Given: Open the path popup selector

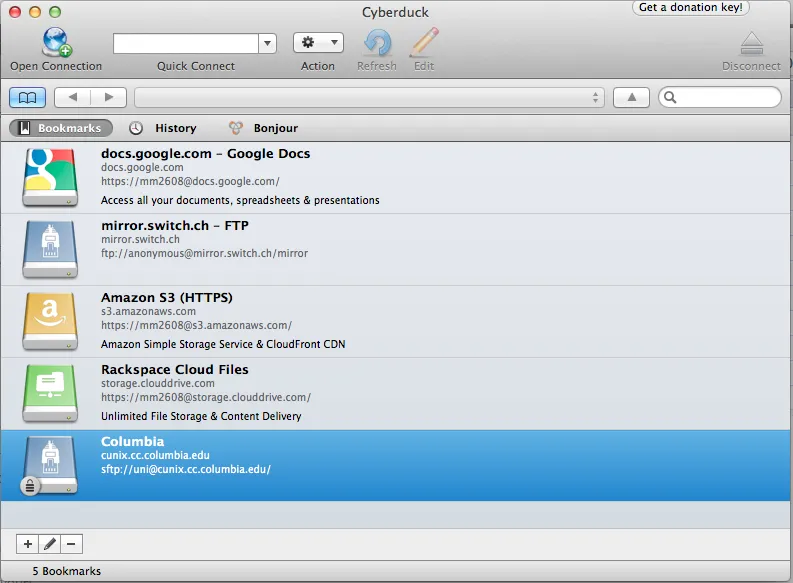Looking at the screenshot, I should [369, 97].
